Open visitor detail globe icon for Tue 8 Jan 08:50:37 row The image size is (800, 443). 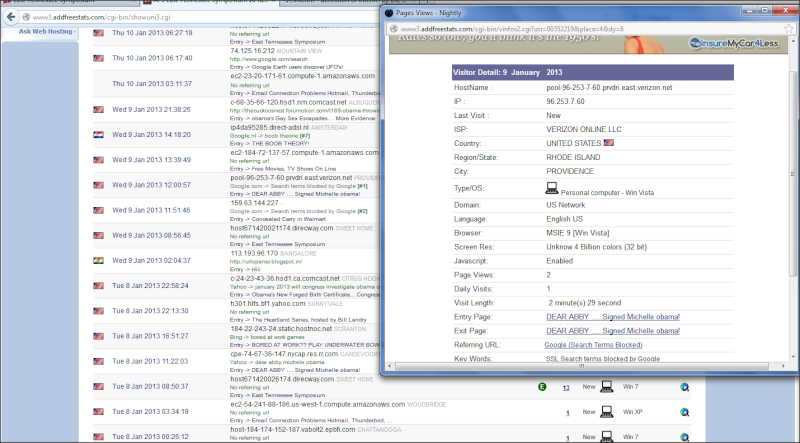click(685, 387)
